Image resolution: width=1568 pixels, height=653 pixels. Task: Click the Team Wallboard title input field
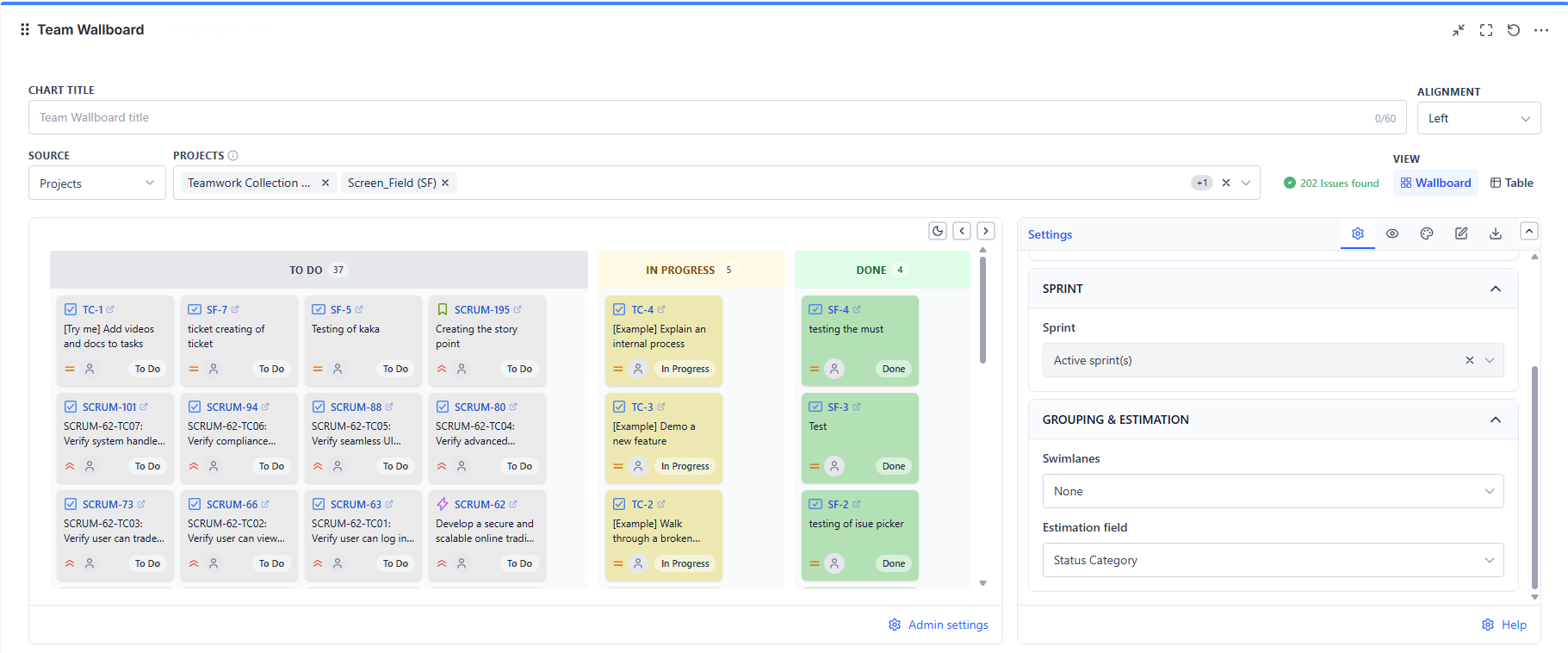(x=717, y=117)
